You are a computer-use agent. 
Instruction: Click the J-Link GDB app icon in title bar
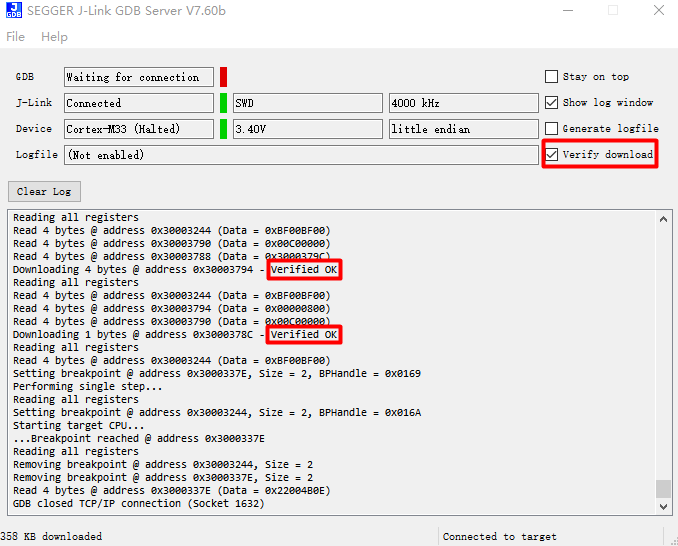click(x=14, y=10)
